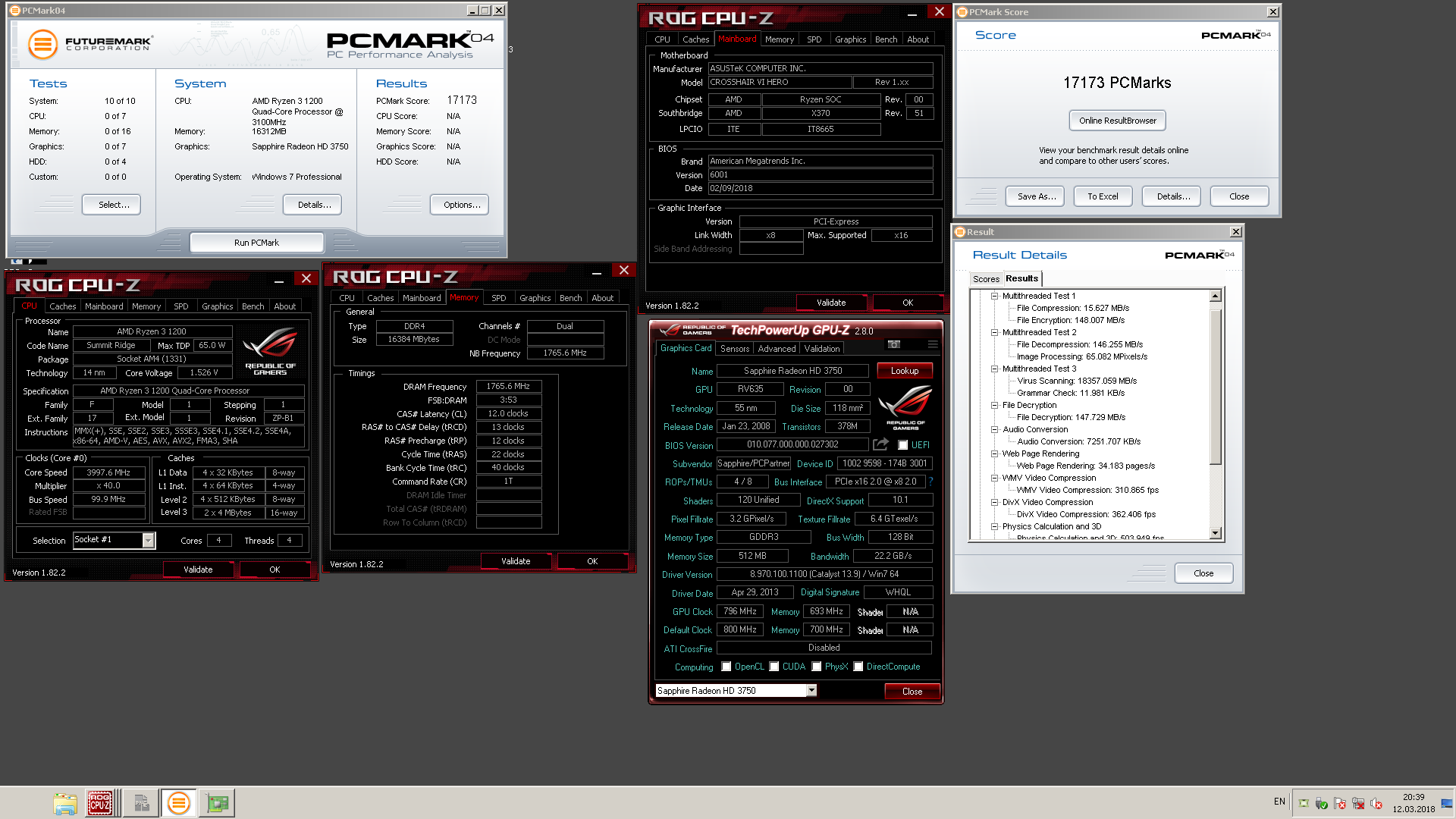Collapse Multithreaded Test 3 node
This screenshot has width=1456, height=819.
[x=994, y=369]
